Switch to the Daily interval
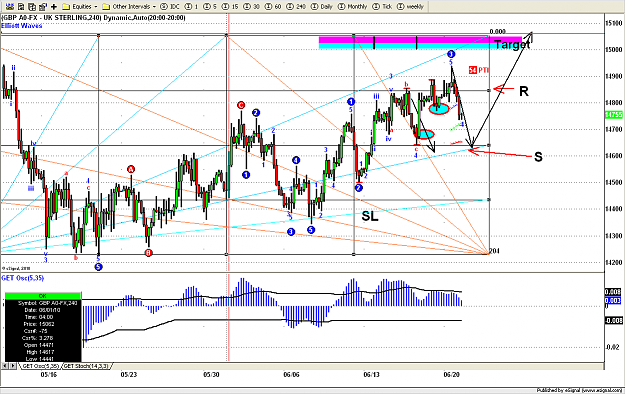This screenshot has width=625, height=394. point(321,6)
